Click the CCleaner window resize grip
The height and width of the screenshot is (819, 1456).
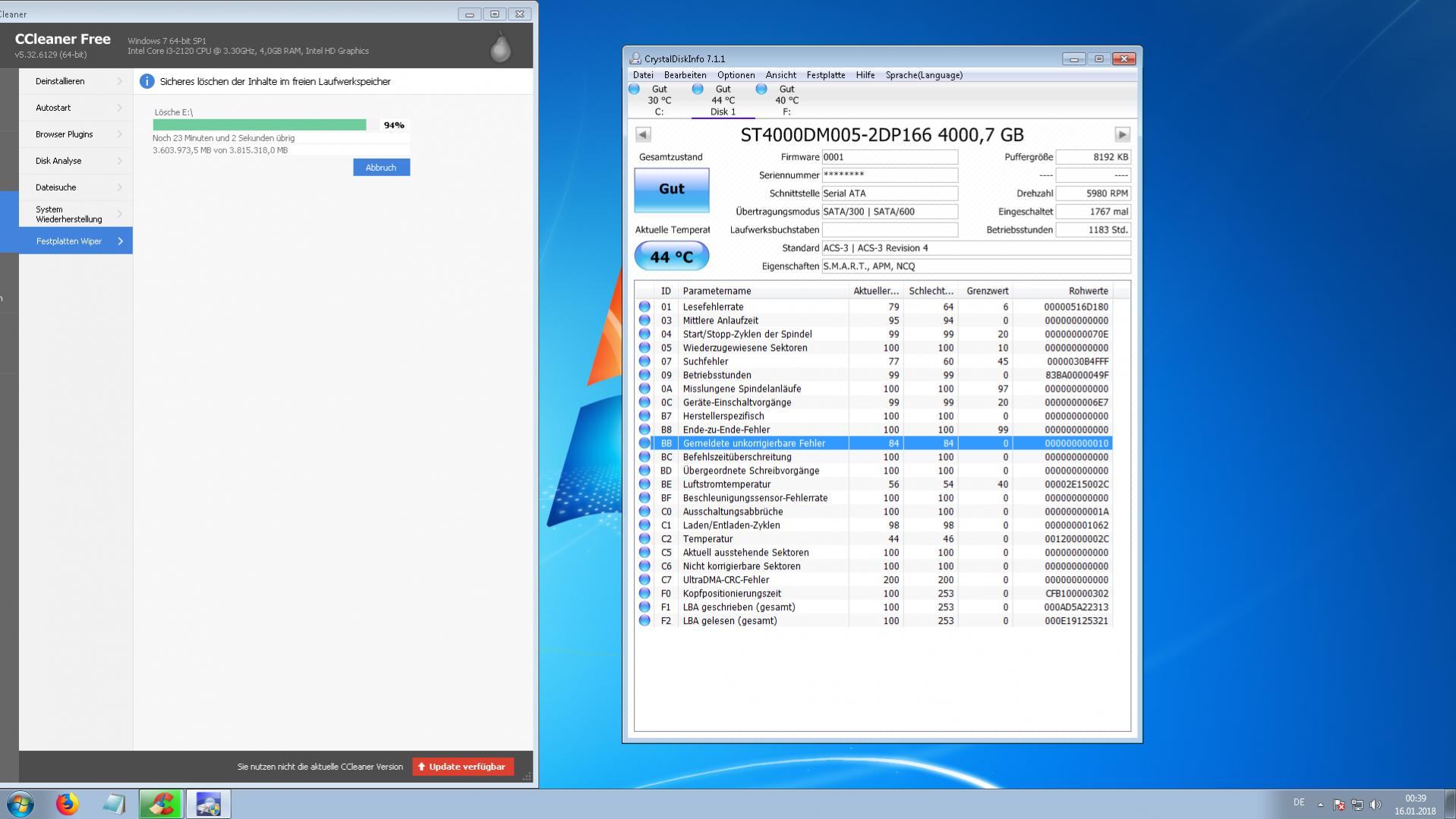pyautogui.click(x=527, y=776)
